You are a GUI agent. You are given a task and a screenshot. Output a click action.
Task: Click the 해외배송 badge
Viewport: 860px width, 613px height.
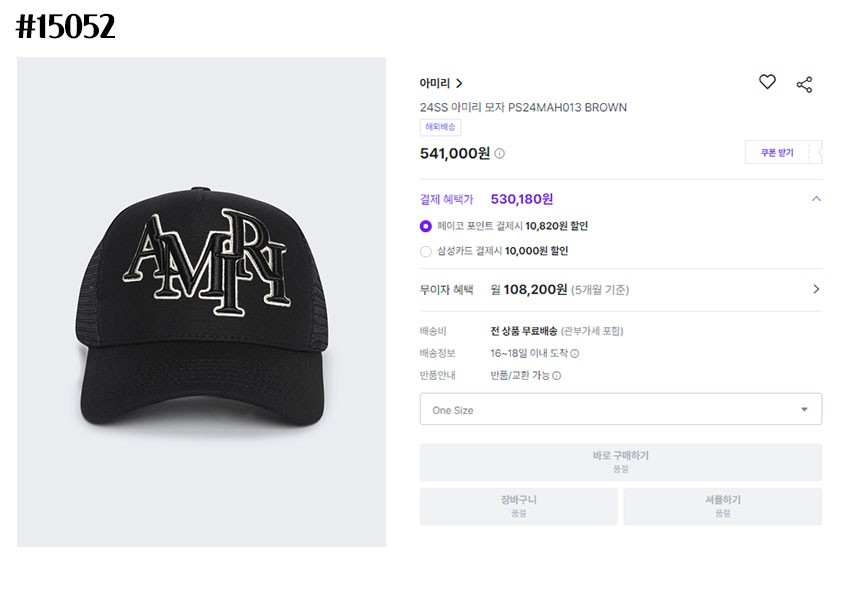(440, 128)
